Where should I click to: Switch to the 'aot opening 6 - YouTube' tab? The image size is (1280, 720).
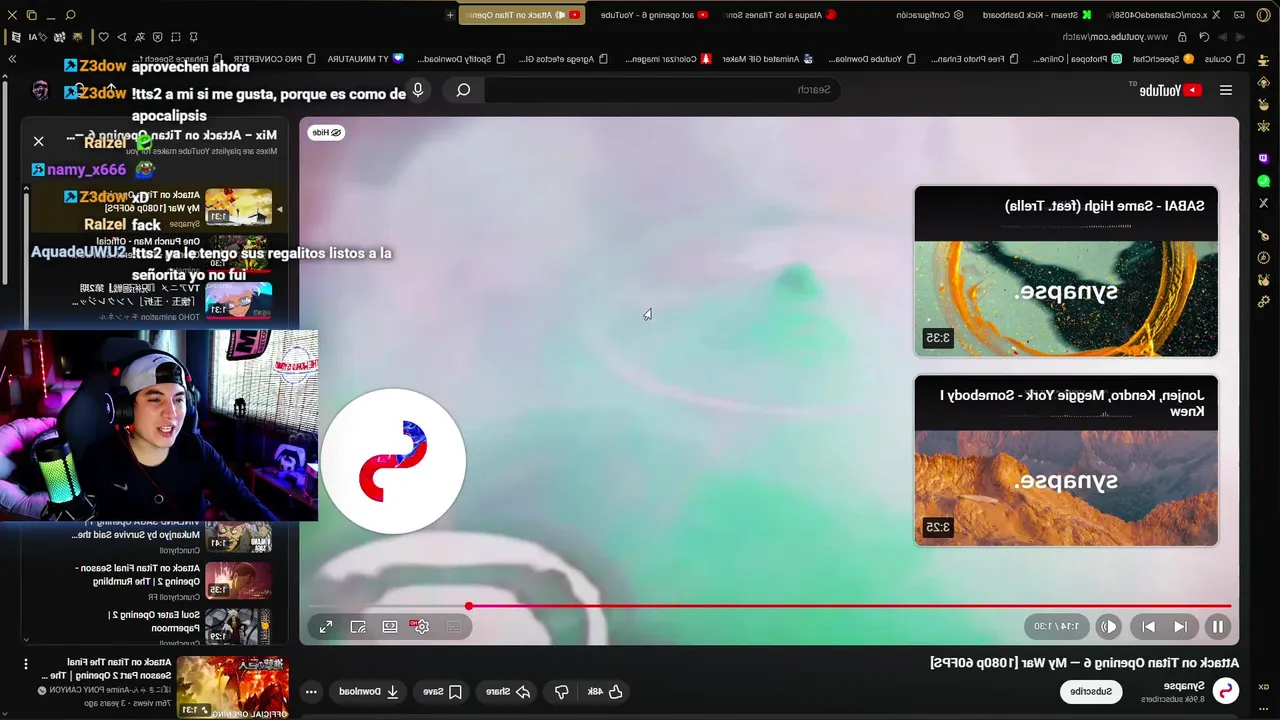(x=655, y=15)
